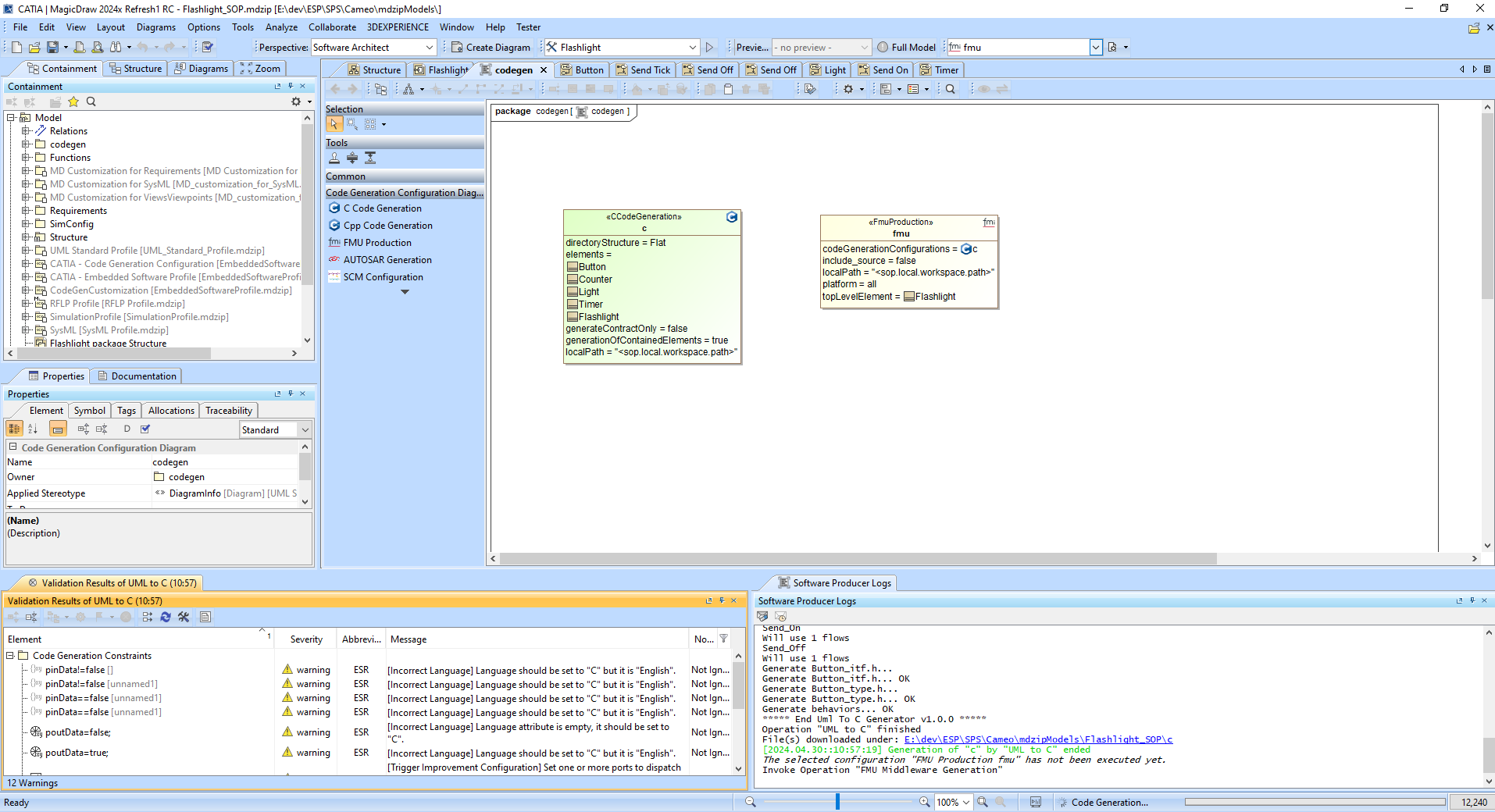Click the Create Diagram button
1495x812 pixels.
point(491,48)
